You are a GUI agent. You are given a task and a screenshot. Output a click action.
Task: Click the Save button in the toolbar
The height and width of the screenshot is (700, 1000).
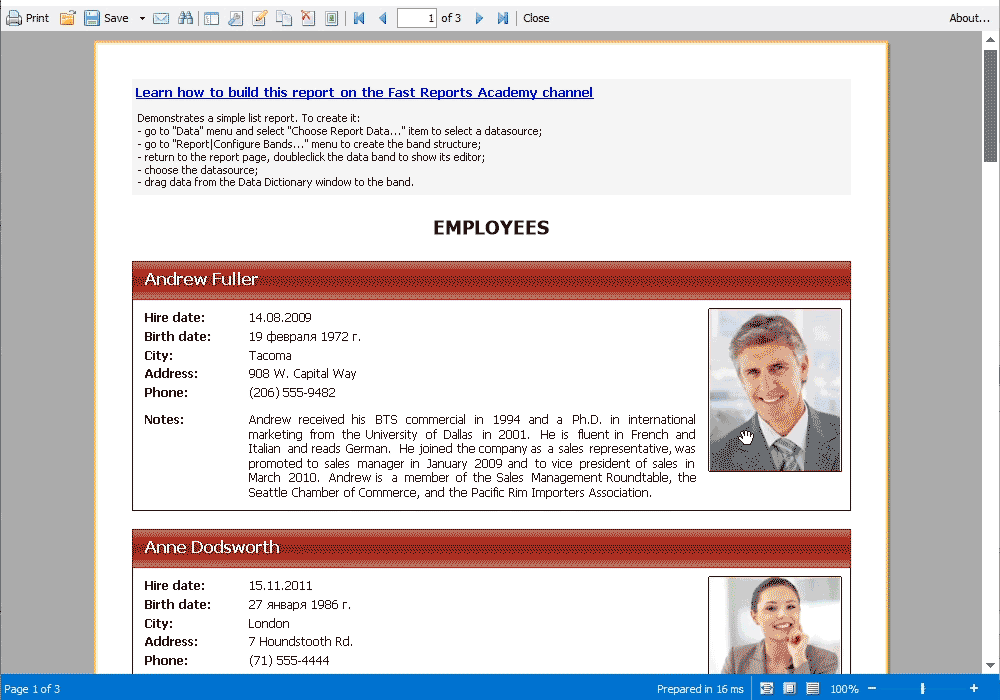107,18
